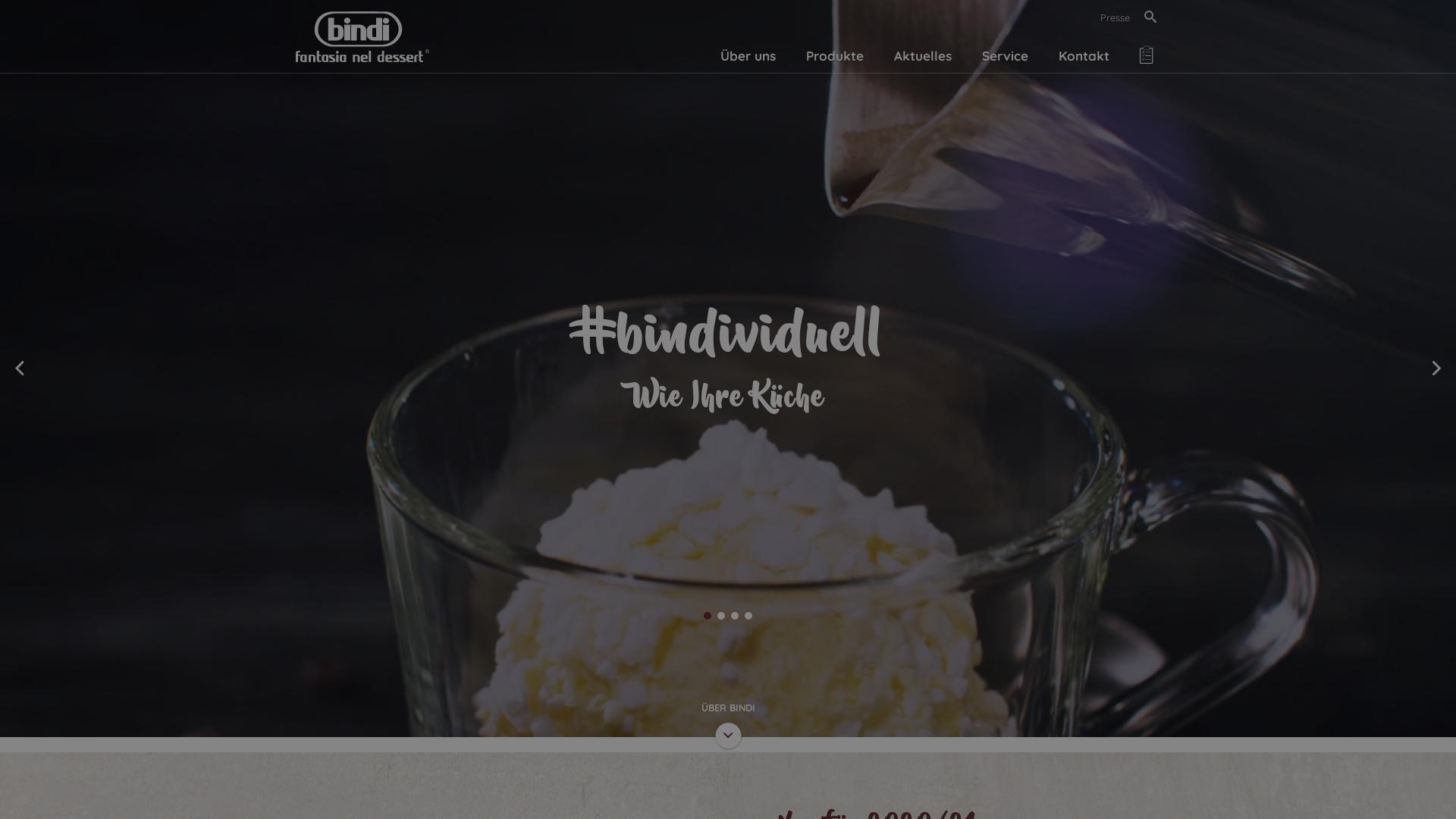1456x819 pixels.
Task: Expand the Service navigation dropdown
Action: [x=1004, y=55]
